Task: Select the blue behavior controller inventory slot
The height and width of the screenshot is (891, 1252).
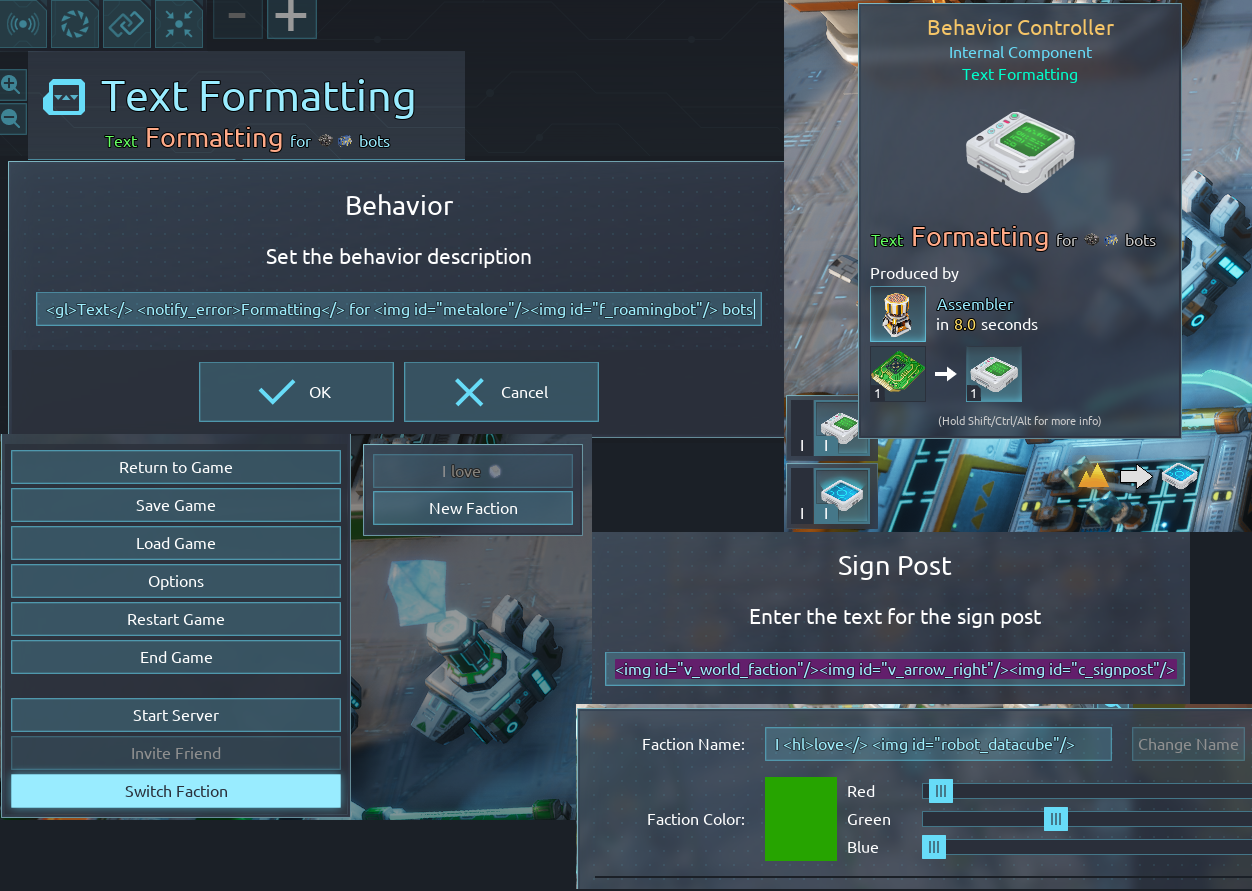Action: pos(832,494)
